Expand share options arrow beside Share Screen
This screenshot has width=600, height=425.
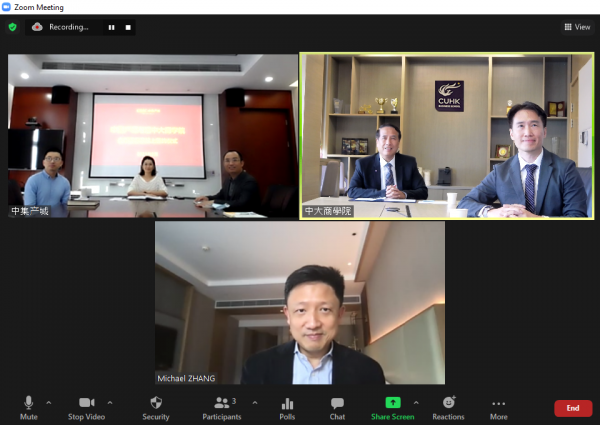click(x=418, y=403)
